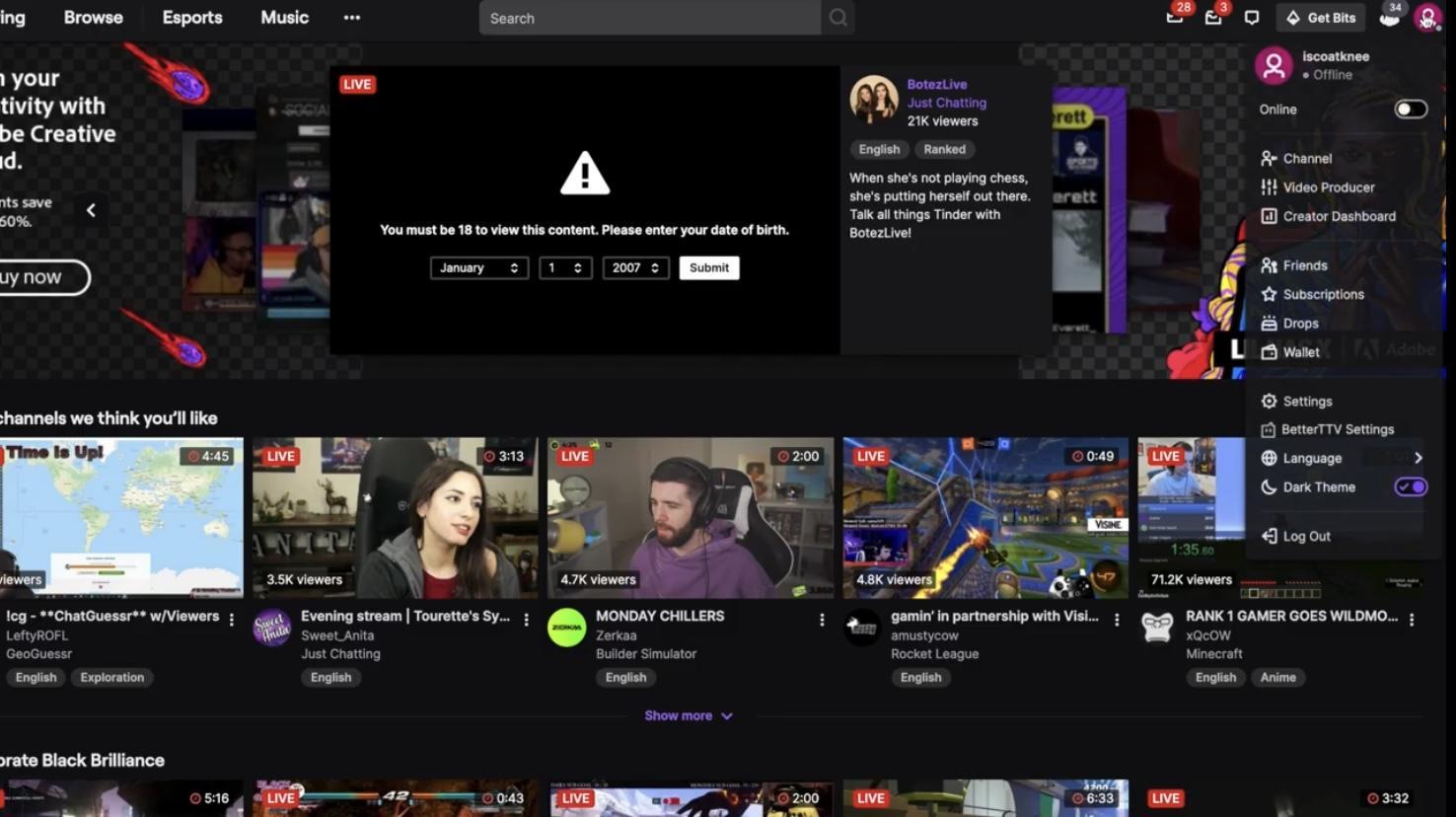Open the birth day dropdown
Viewport: 1456px width, 817px height.
click(565, 268)
